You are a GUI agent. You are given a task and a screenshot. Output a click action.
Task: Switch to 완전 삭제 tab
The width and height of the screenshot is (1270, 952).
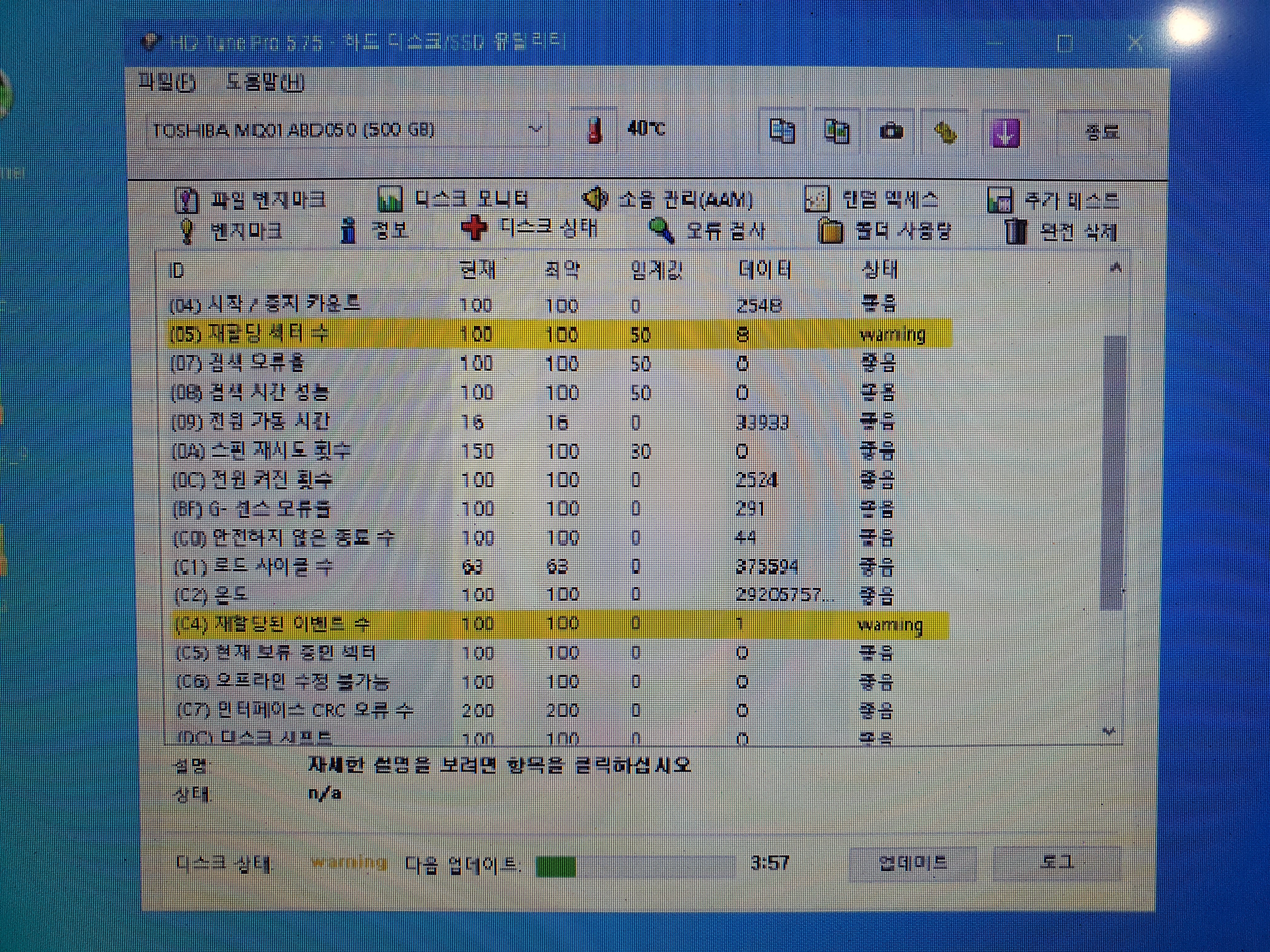pyautogui.click(x=1061, y=232)
